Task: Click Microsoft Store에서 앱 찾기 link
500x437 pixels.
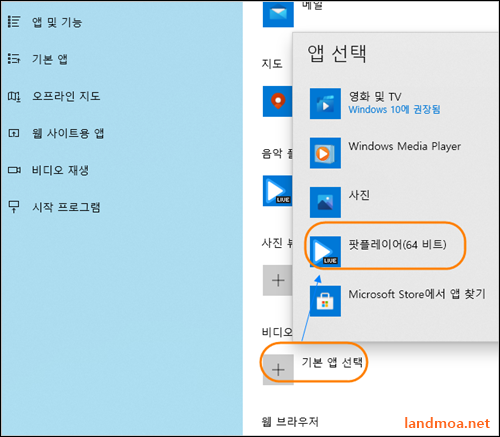Action: coord(417,294)
